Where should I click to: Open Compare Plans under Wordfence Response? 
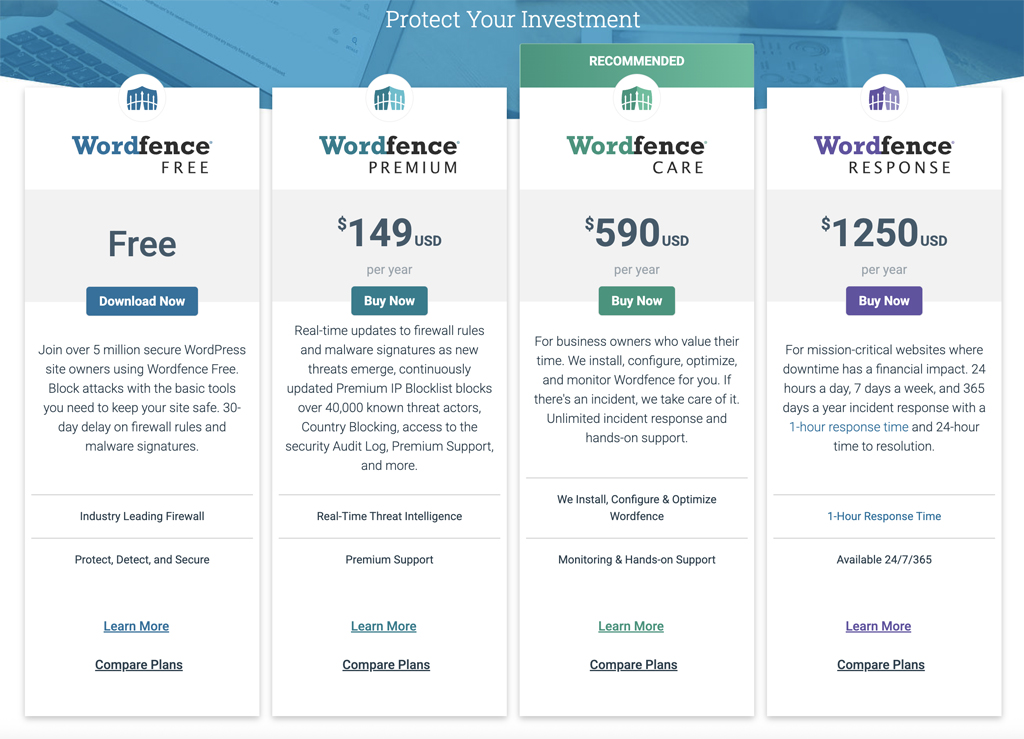(881, 664)
